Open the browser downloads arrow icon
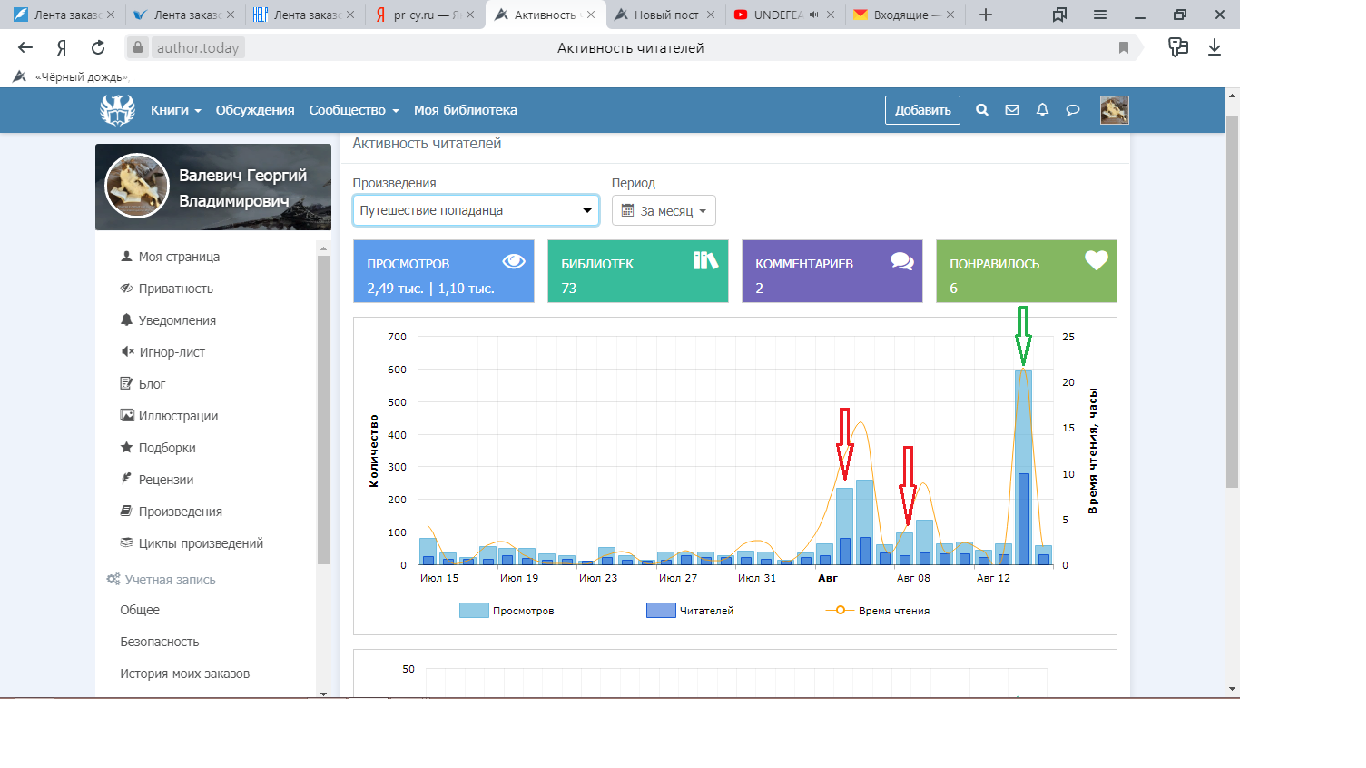Screen dimensions: 1366x768 click(1214, 47)
